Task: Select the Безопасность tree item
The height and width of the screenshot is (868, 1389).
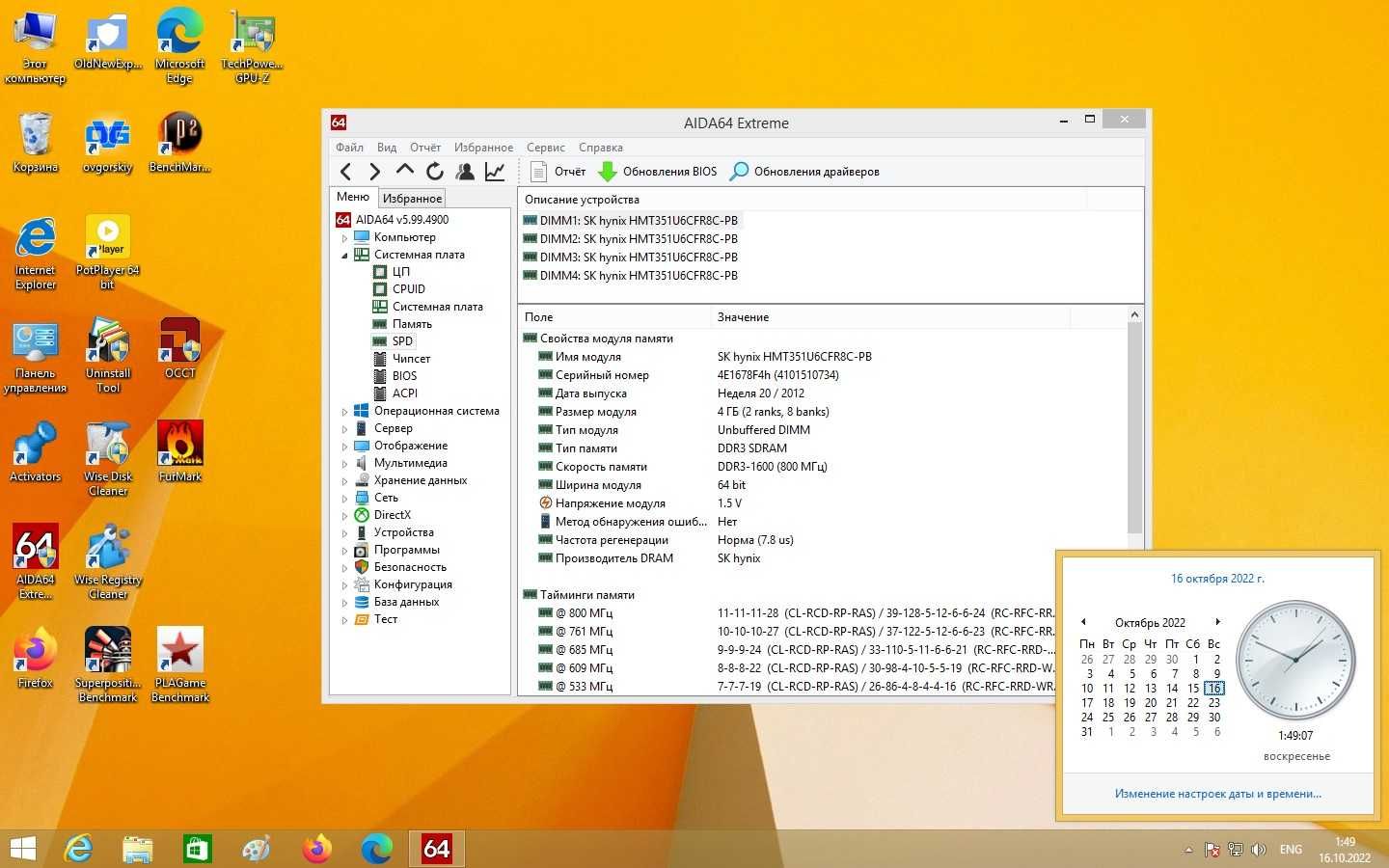Action: coord(410,567)
